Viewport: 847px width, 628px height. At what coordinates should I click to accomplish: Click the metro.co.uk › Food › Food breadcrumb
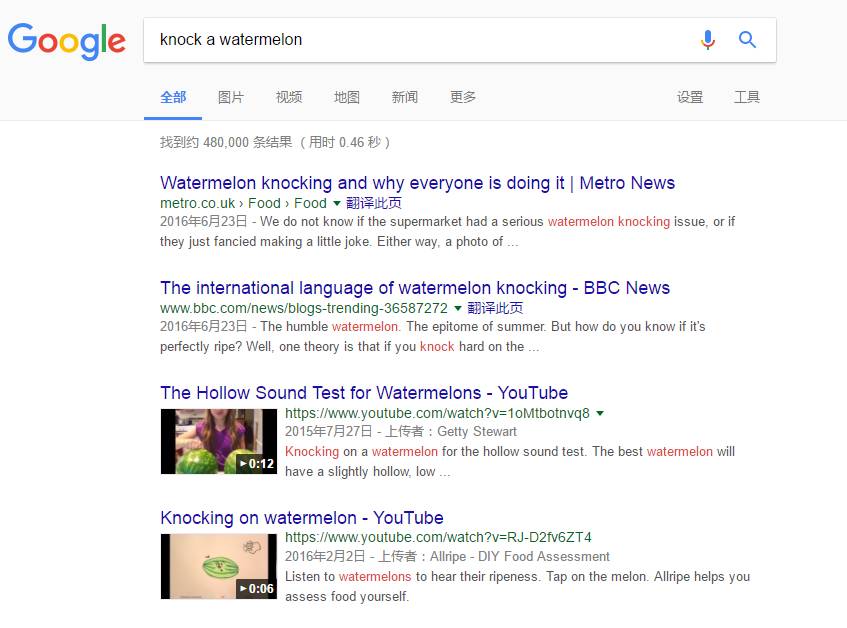pyautogui.click(x=243, y=204)
